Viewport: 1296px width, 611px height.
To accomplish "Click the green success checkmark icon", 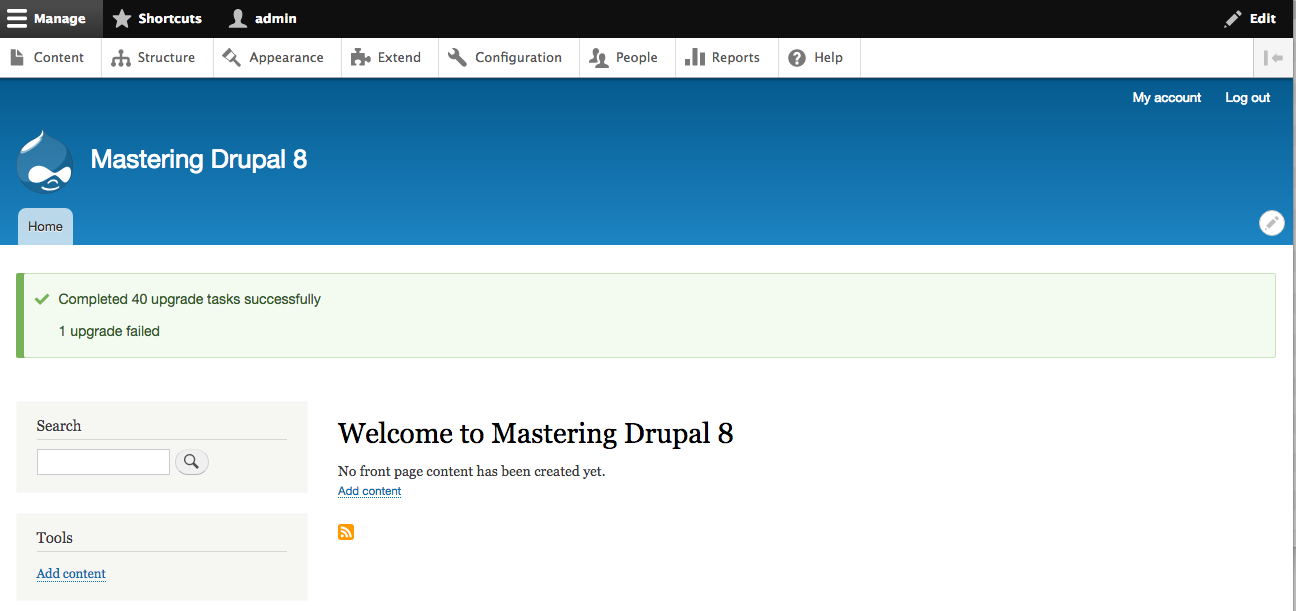I will (x=42, y=299).
